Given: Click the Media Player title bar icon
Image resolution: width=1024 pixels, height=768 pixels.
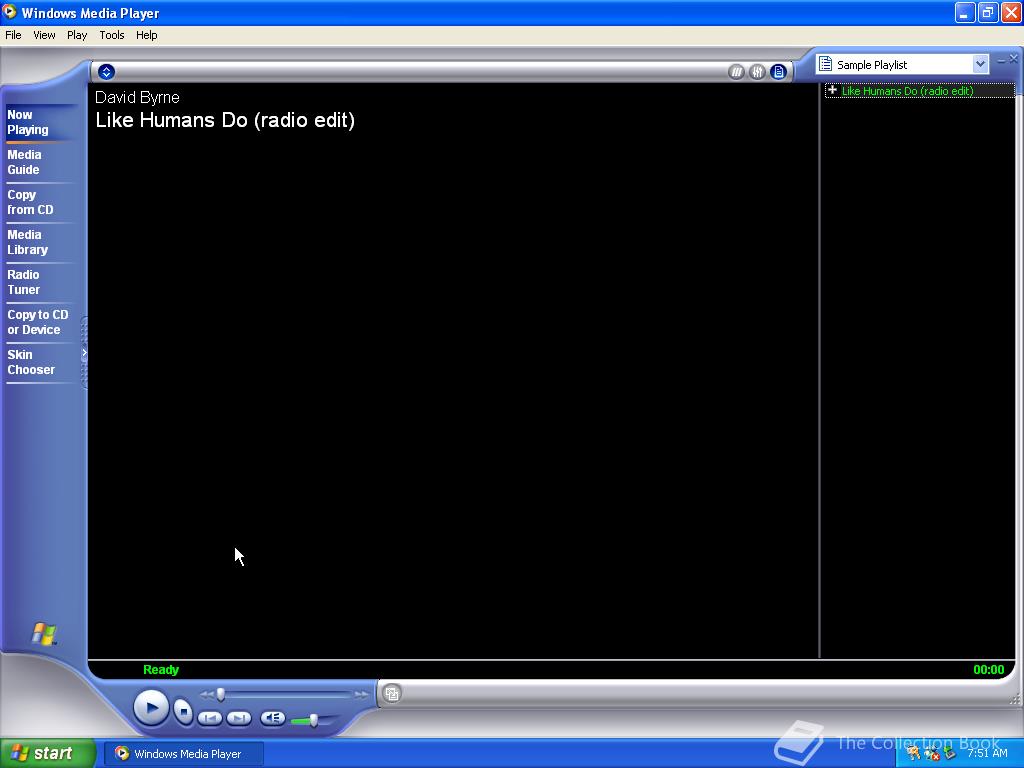Looking at the screenshot, I should [9, 12].
